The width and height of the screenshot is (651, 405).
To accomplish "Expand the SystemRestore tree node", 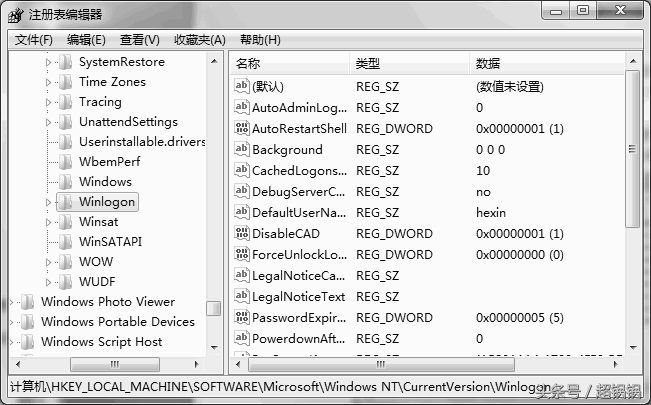I will coord(48,62).
